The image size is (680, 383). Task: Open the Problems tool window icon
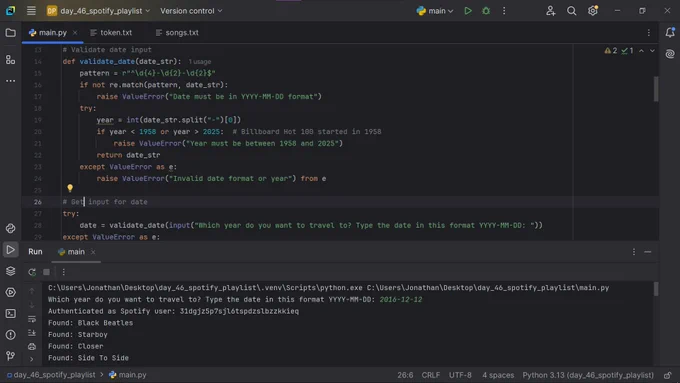[10, 335]
